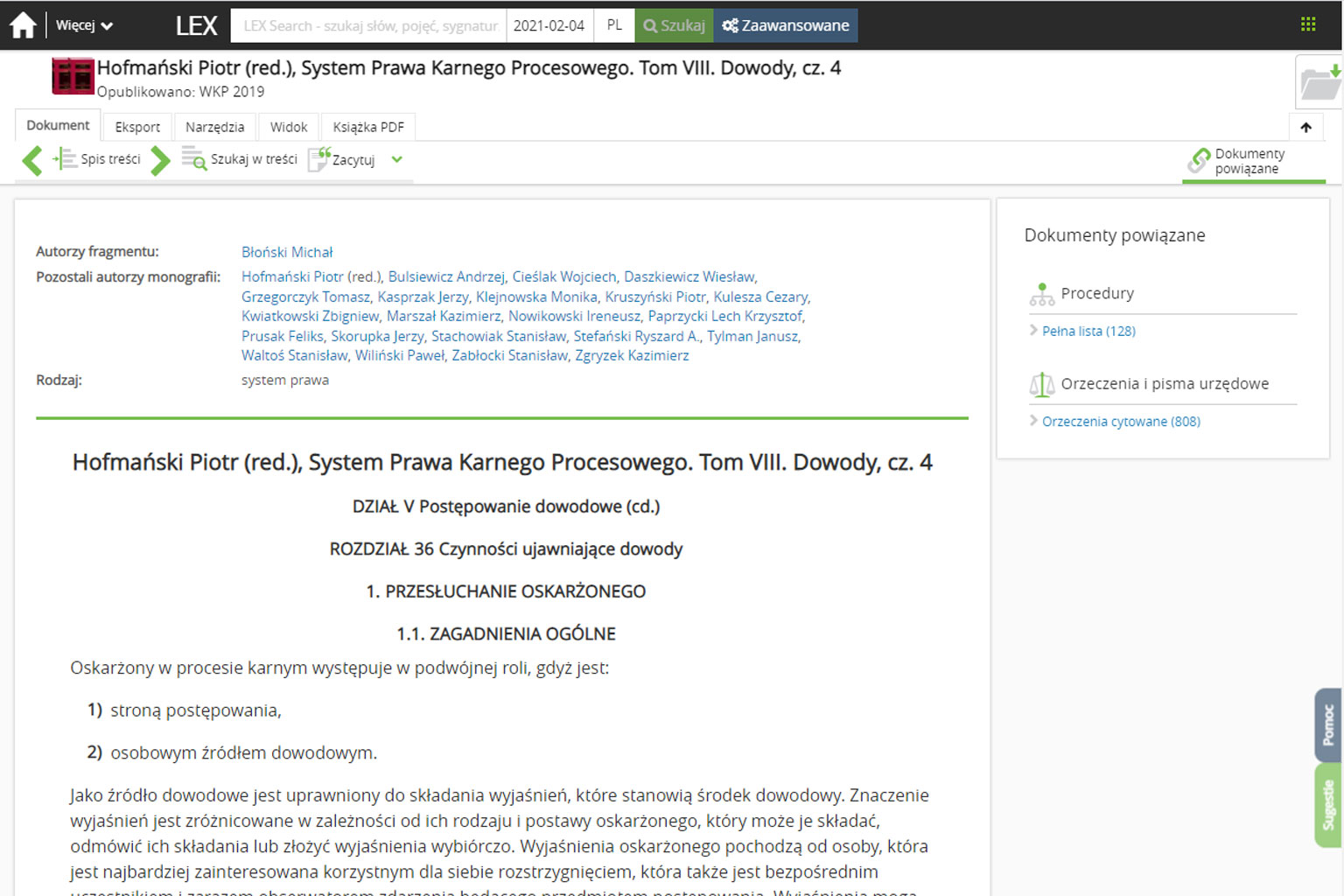Open Spis treści table of contents
Image resolution: width=1344 pixels, height=896 pixels.
(x=97, y=159)
